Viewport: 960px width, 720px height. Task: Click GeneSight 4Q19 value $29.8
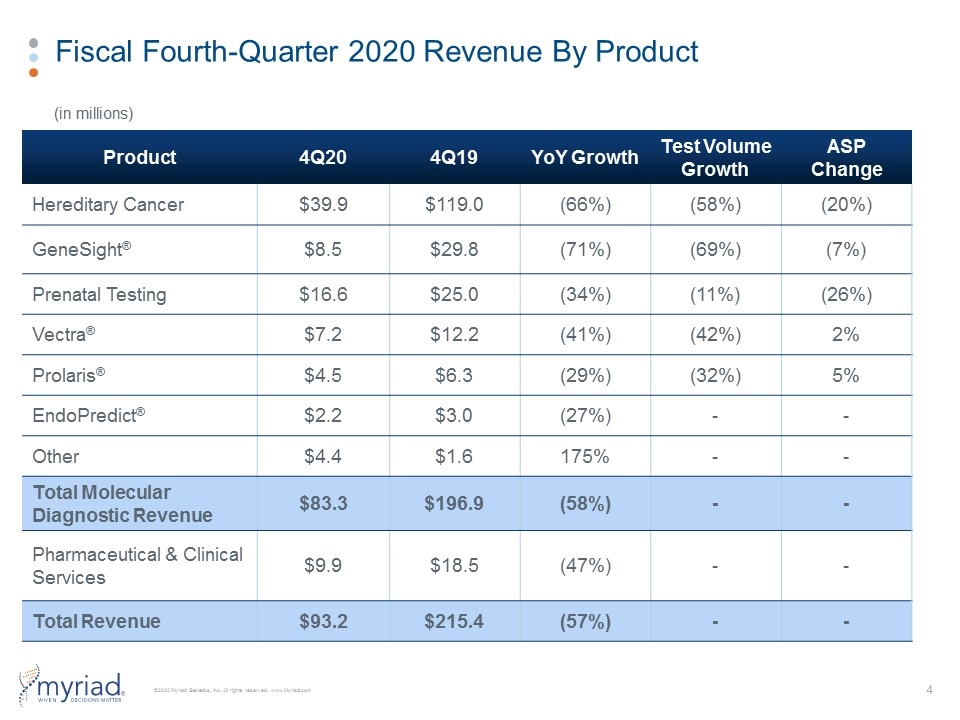pos(454,250)
